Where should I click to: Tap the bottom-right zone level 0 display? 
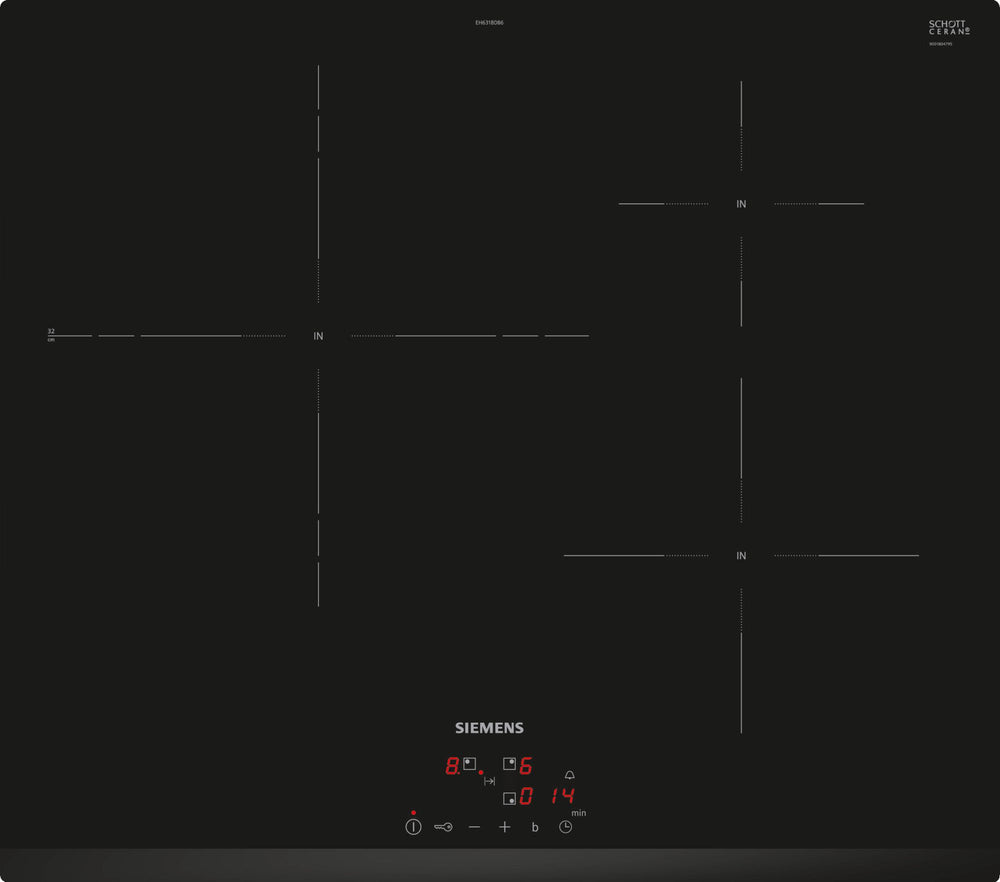coord(526,797)
